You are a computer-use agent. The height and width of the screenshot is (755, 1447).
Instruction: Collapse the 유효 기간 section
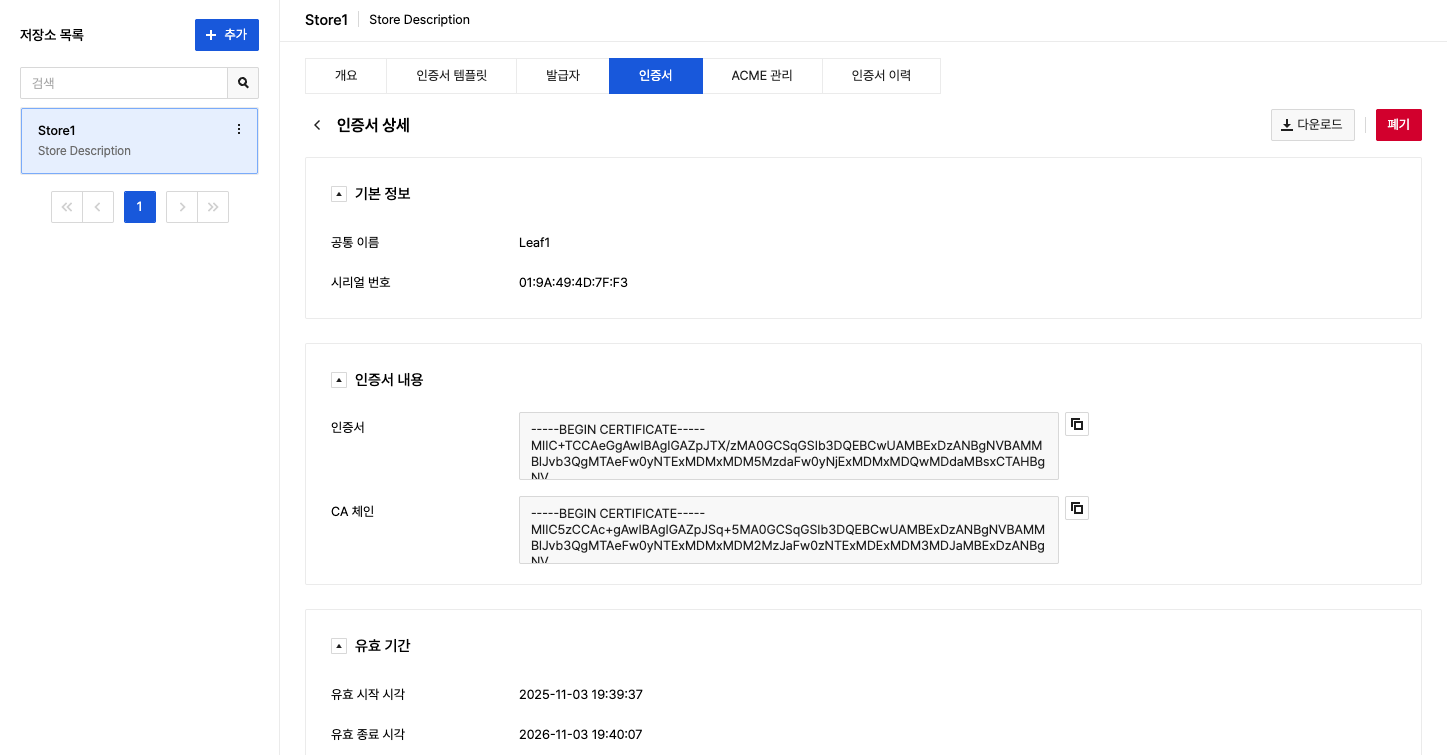click(339, 646)
